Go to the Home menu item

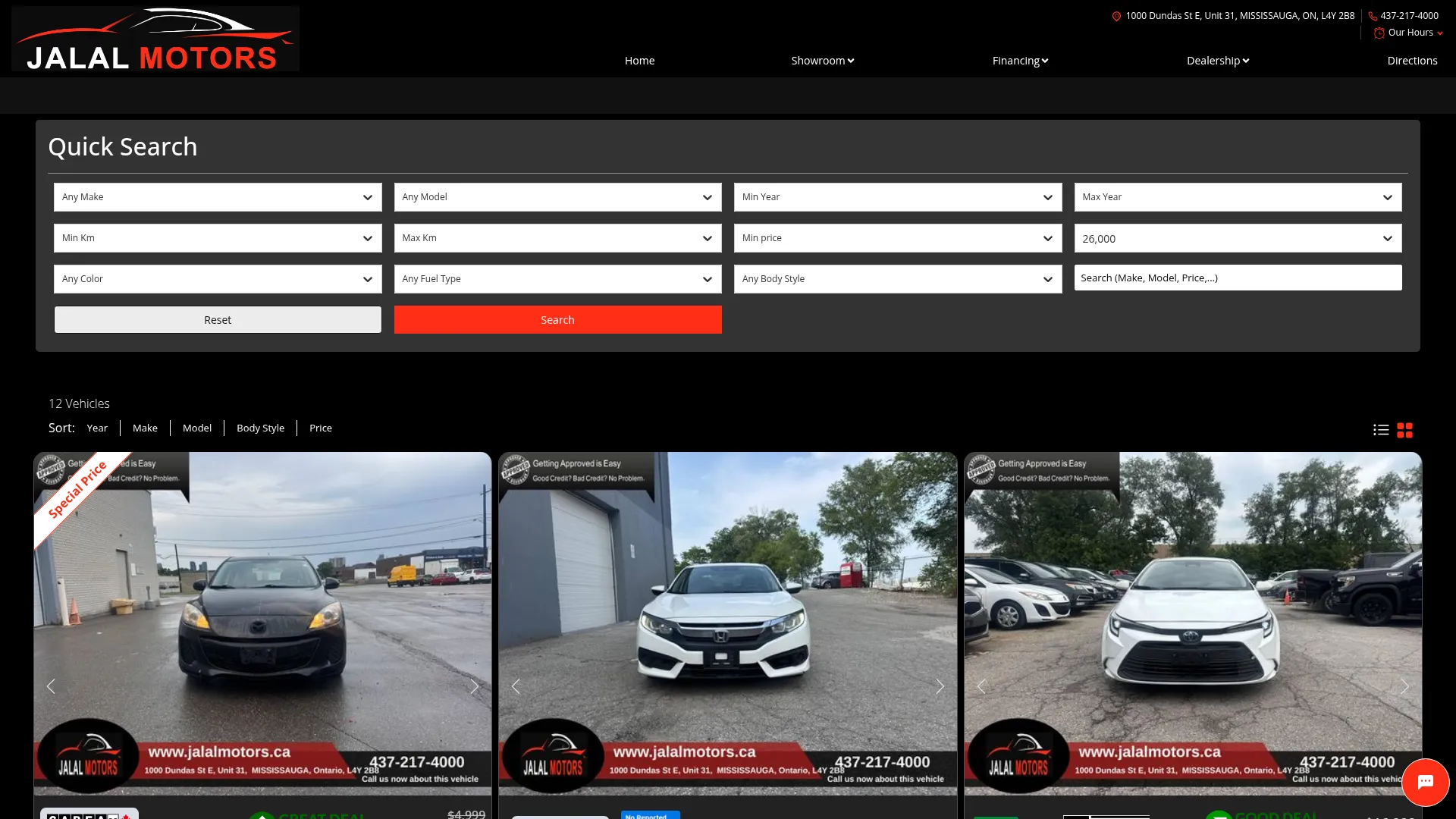[x=640, y=61]
